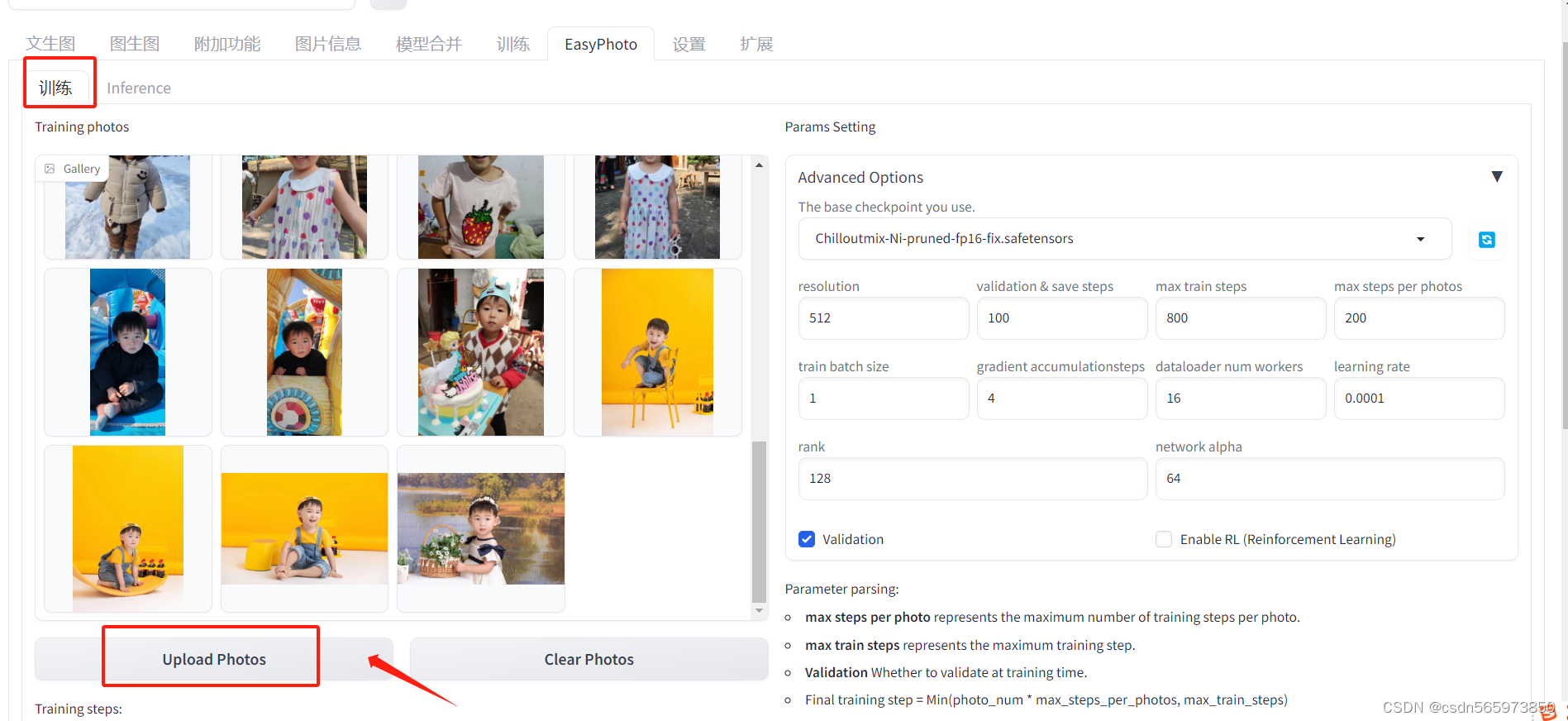Click the gallery scroll down arrow
This screenshot has height=721, width=1568.
[x=759, y=611]
